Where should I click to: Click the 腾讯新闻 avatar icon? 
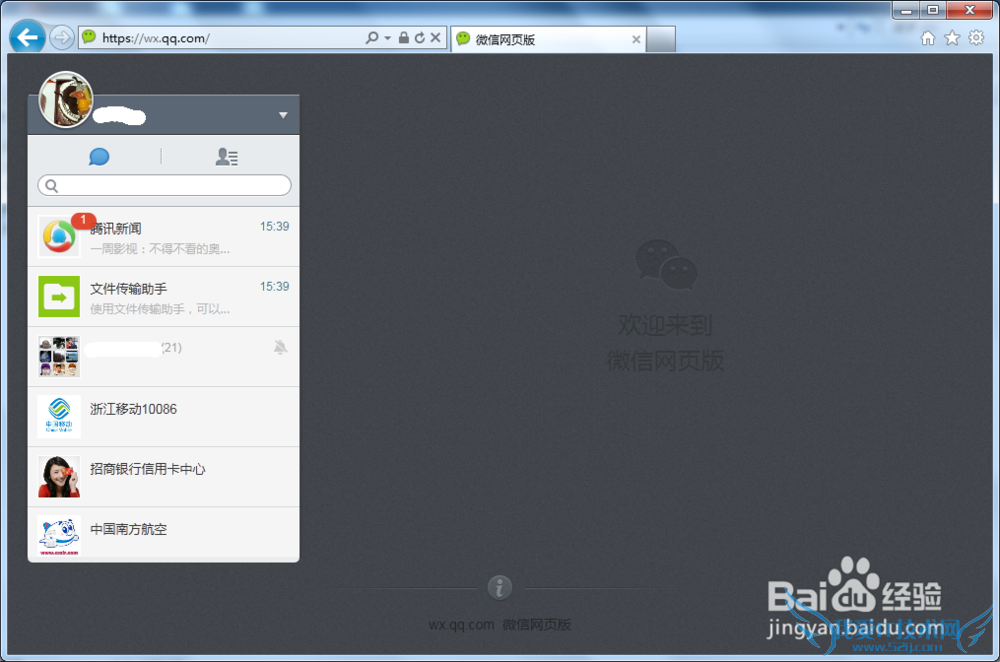coord(59,237)
